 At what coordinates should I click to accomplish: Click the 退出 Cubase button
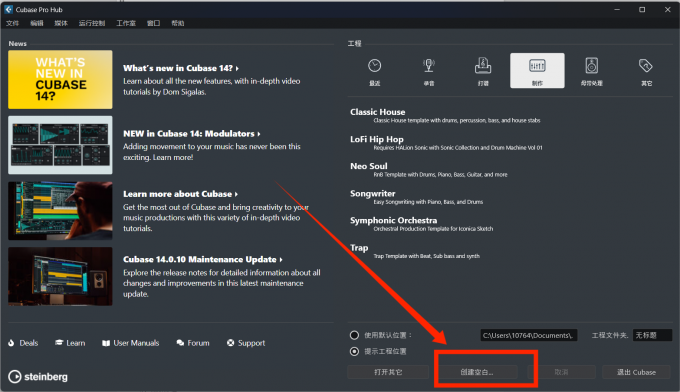coord(636,372)
